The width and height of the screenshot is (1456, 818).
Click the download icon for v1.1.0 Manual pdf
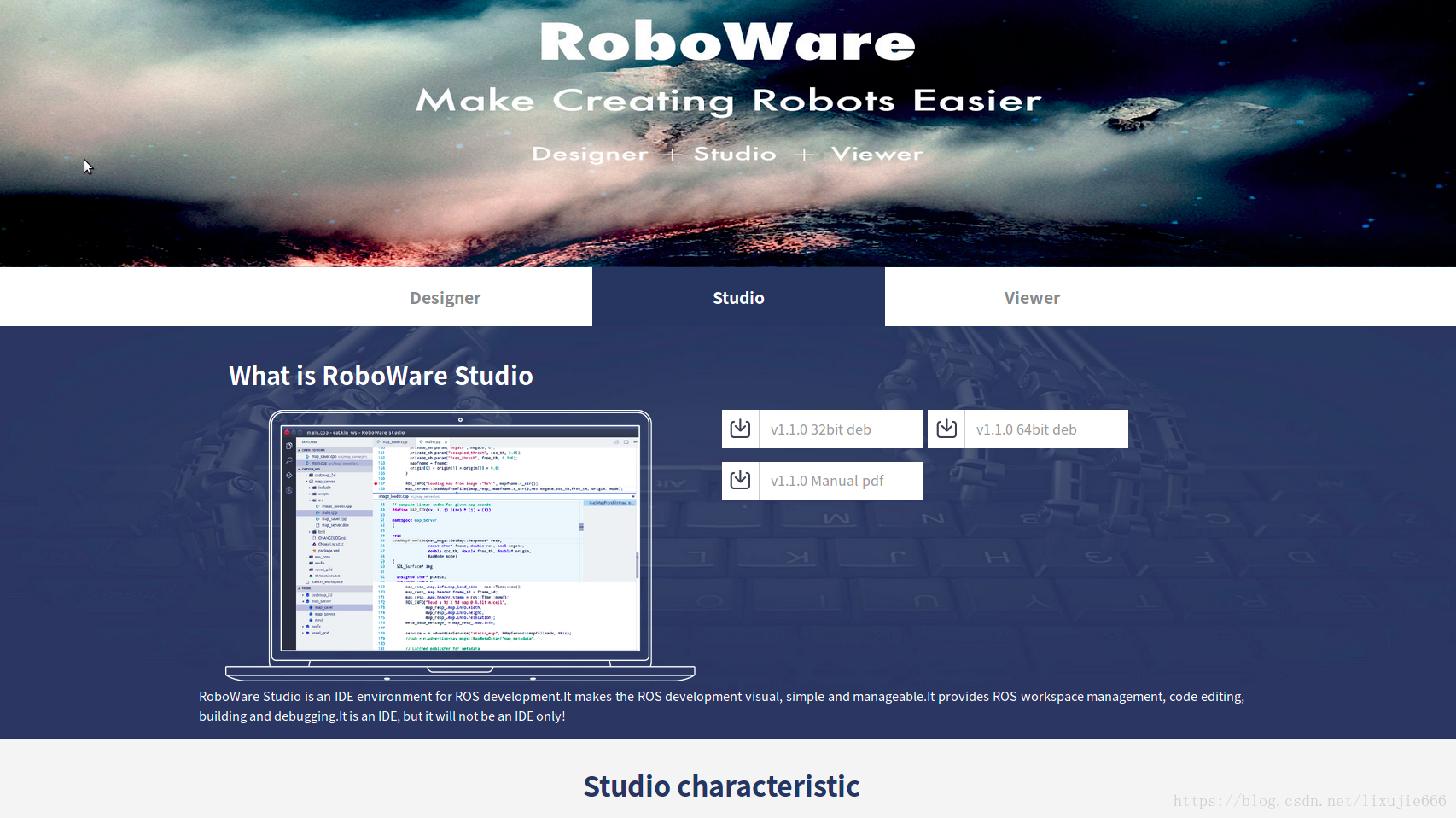tap(740, 480)
